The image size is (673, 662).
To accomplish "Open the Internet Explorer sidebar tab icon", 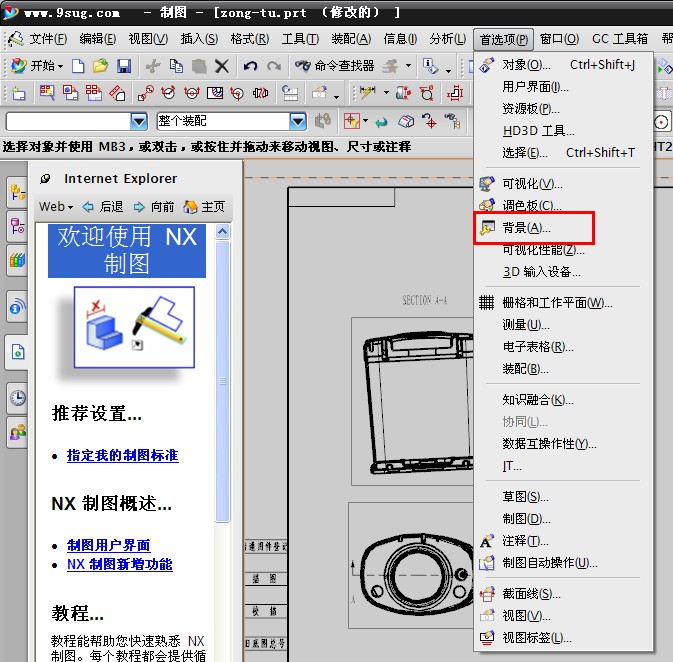I will tap(18, 352).
